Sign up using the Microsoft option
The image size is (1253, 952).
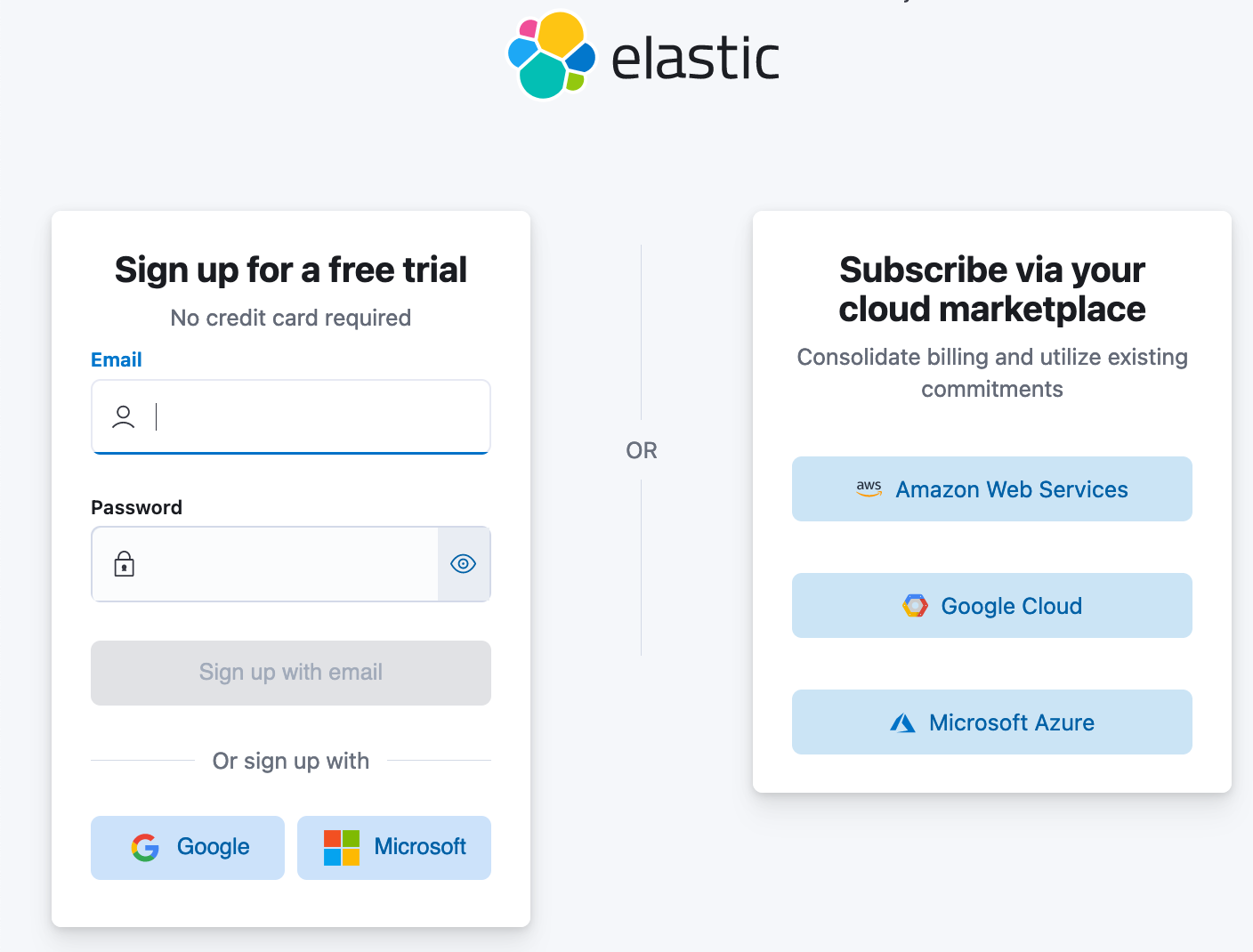(x=394, y=847)
